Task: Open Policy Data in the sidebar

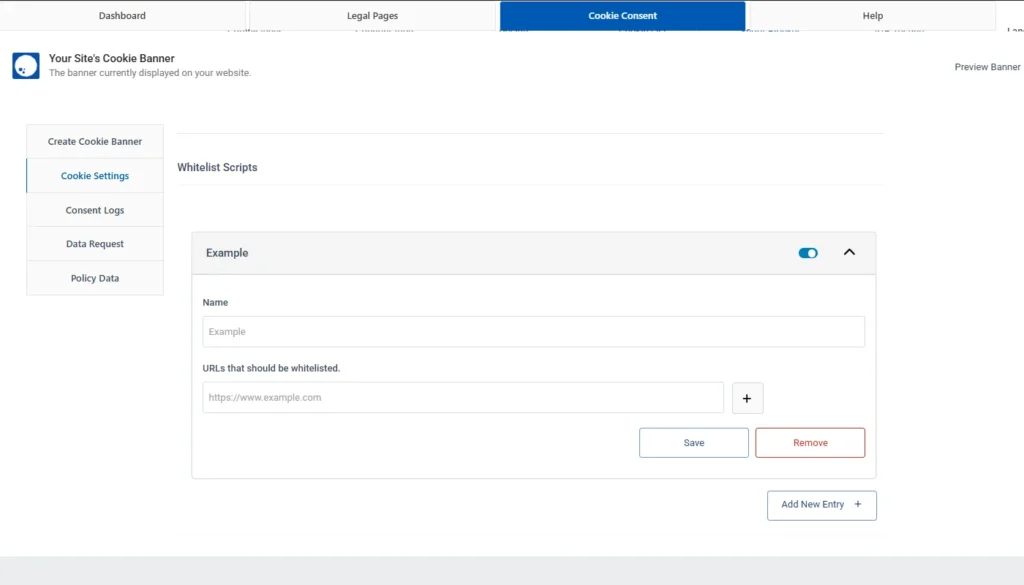Action: (x=95, y=277)
